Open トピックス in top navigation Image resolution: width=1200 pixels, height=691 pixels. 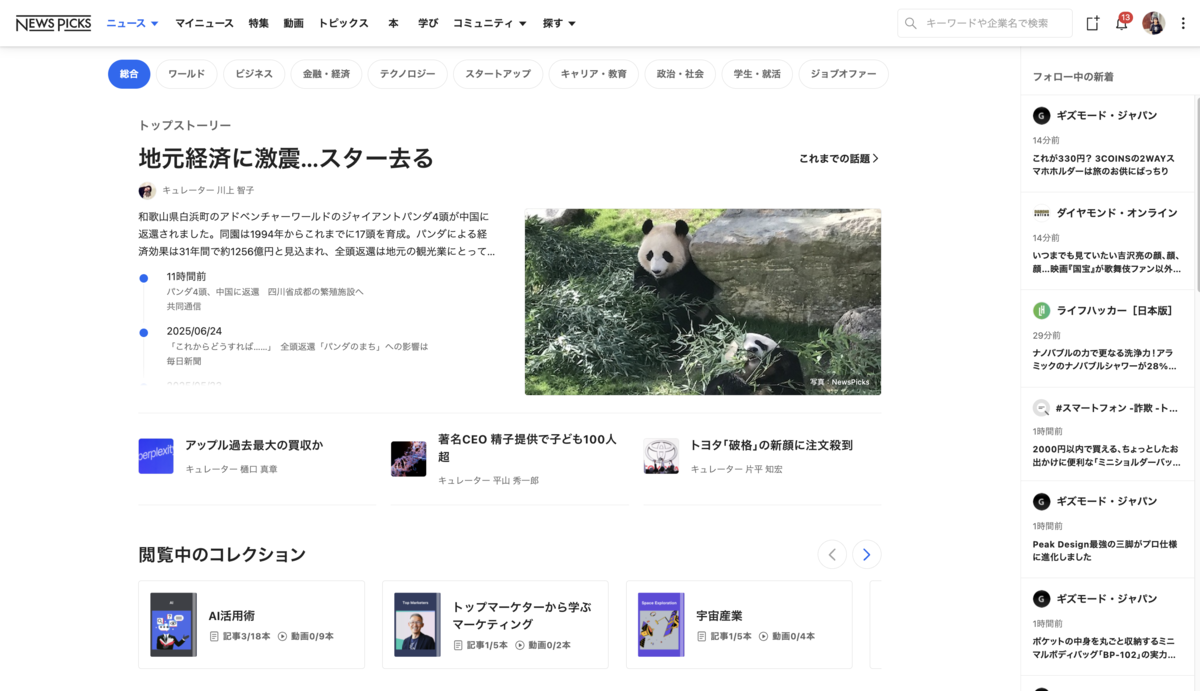(343, 23)
